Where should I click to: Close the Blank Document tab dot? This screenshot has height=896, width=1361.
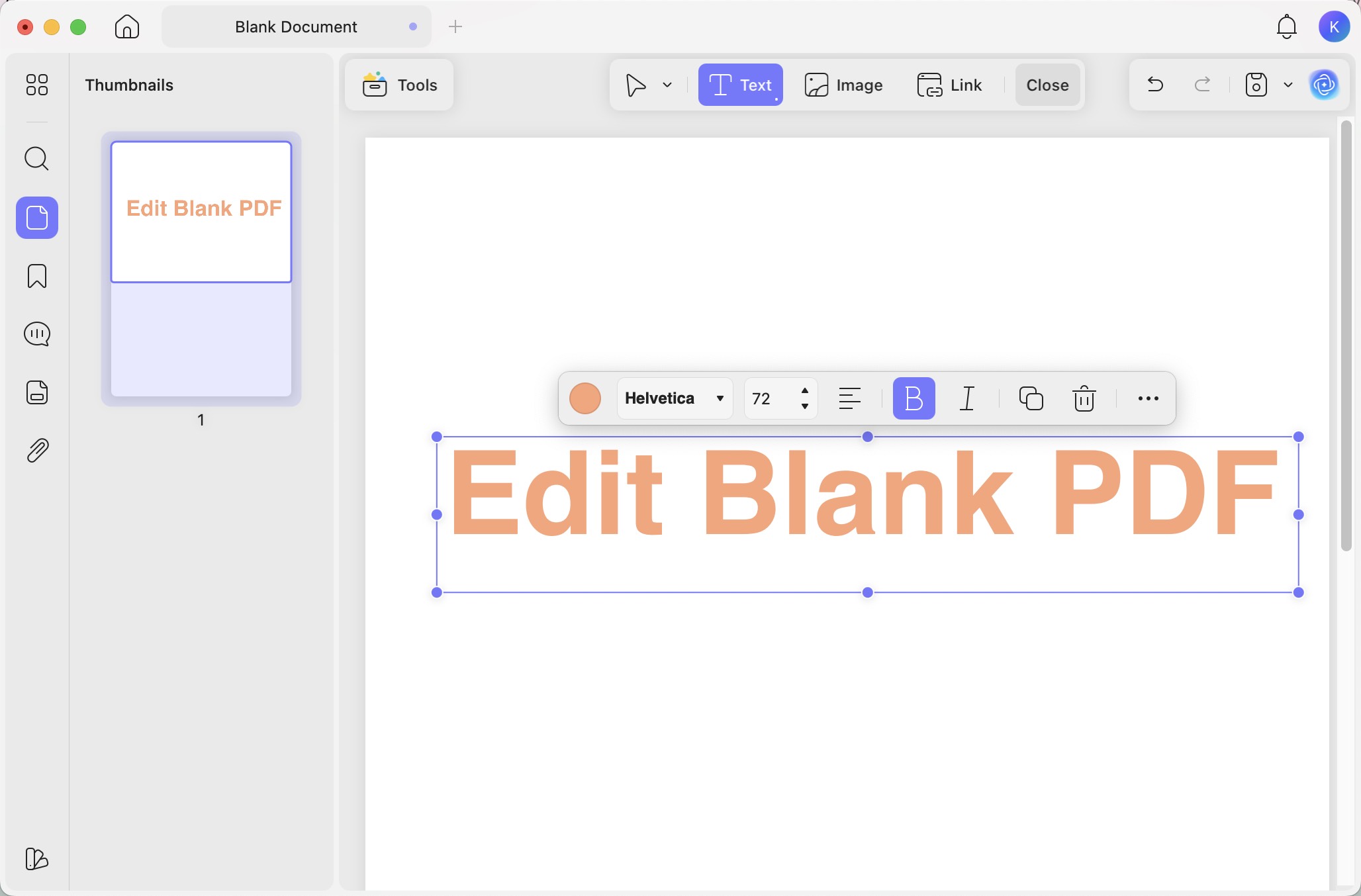click(x=413, y=26)
